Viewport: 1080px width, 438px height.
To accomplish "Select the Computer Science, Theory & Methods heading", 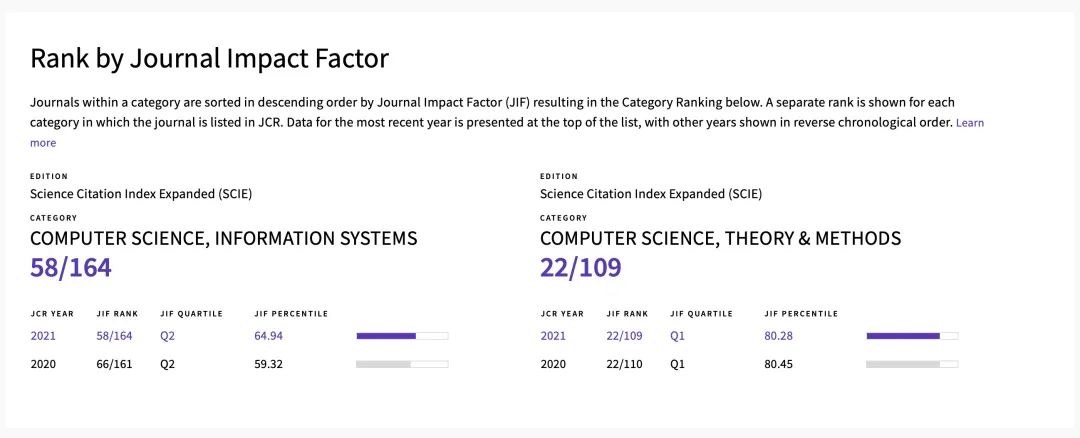I will (x=720, y=238).
